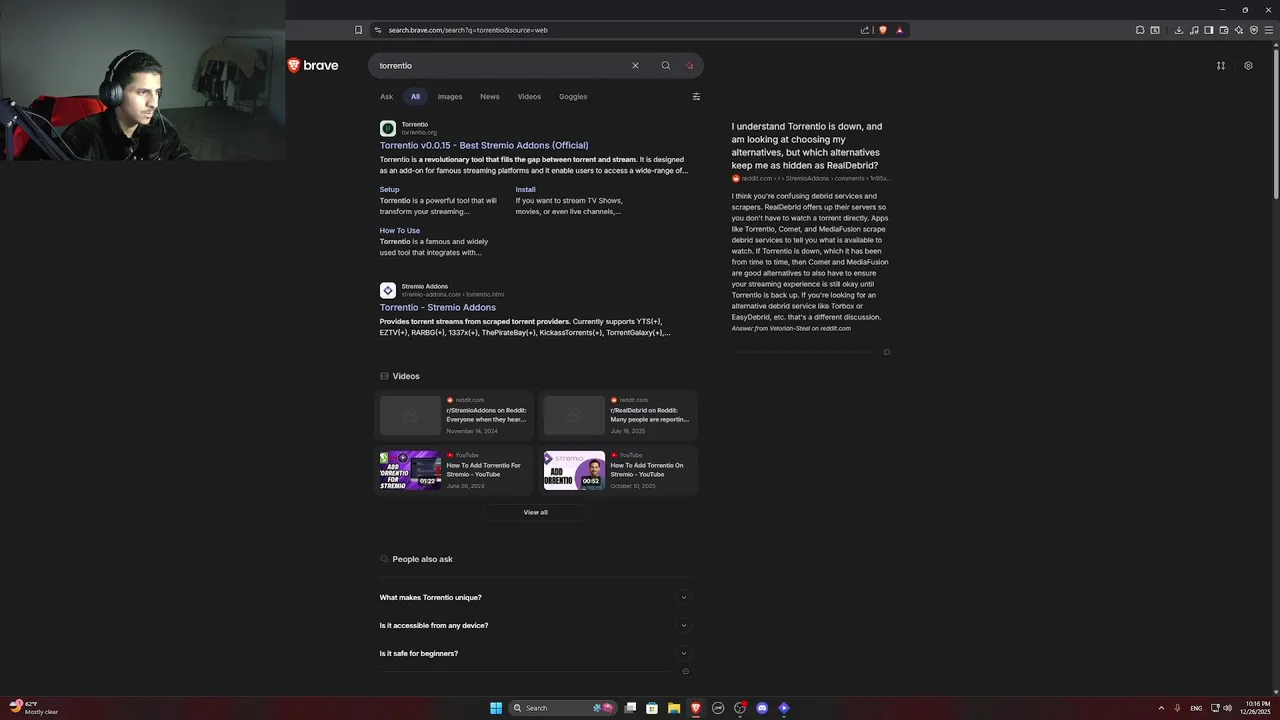Click the Task View icon in taskbar

point(630,708)
